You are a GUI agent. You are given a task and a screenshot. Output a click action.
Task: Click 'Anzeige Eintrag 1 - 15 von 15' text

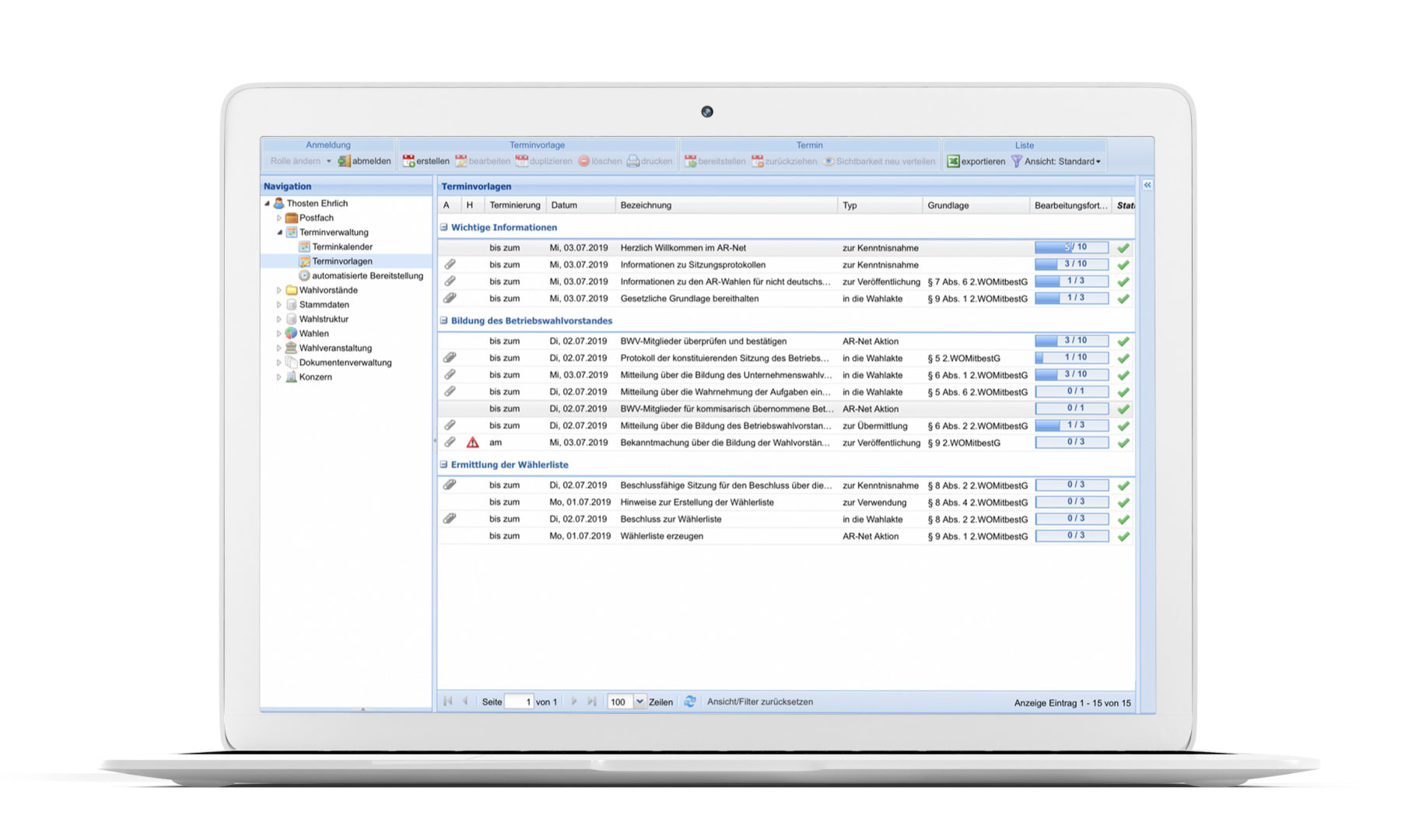(1072, 703)
